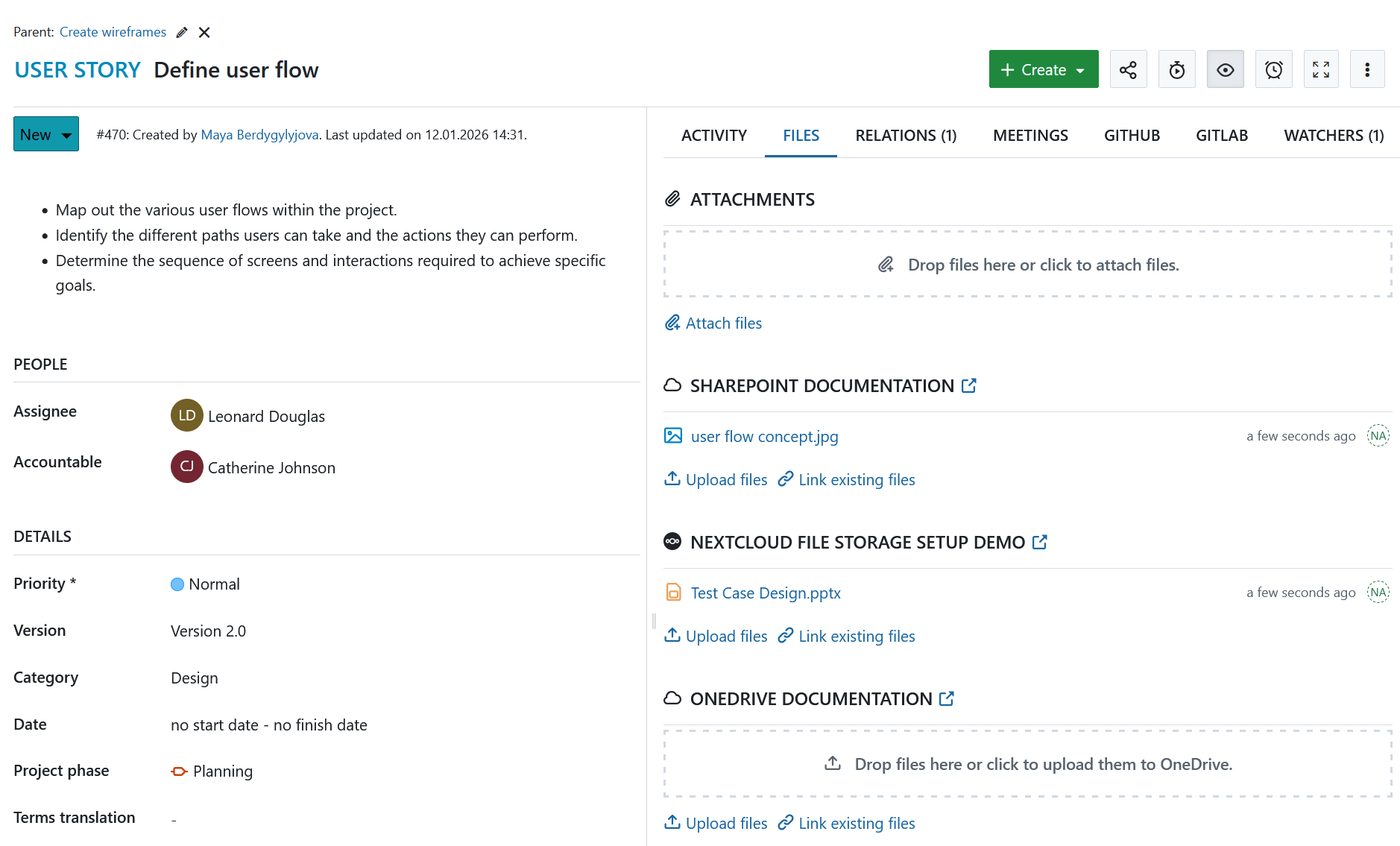The image size is (1400, 846).
Task: Remove the Create wireframes parent relation
Action: pos(204,32)
